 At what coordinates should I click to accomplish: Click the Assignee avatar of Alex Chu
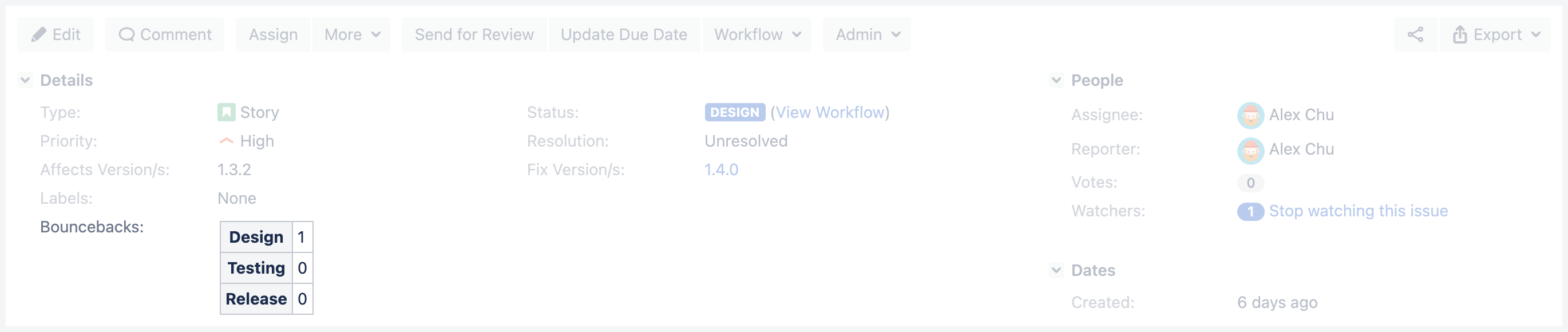click(1250, 115)
